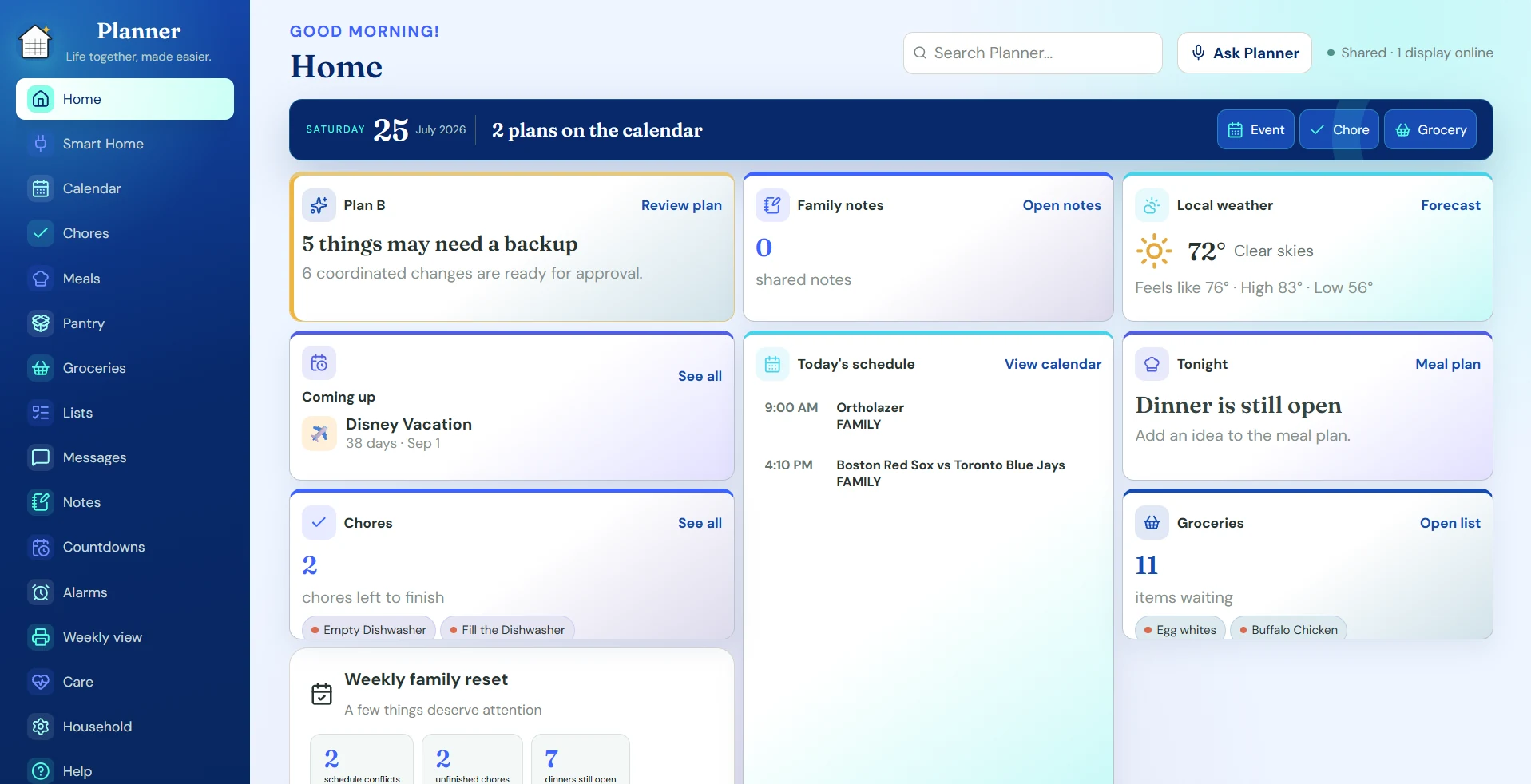Click the Smart Home plug icon
Screen dimensions: 1531x784
coord(41,144)
